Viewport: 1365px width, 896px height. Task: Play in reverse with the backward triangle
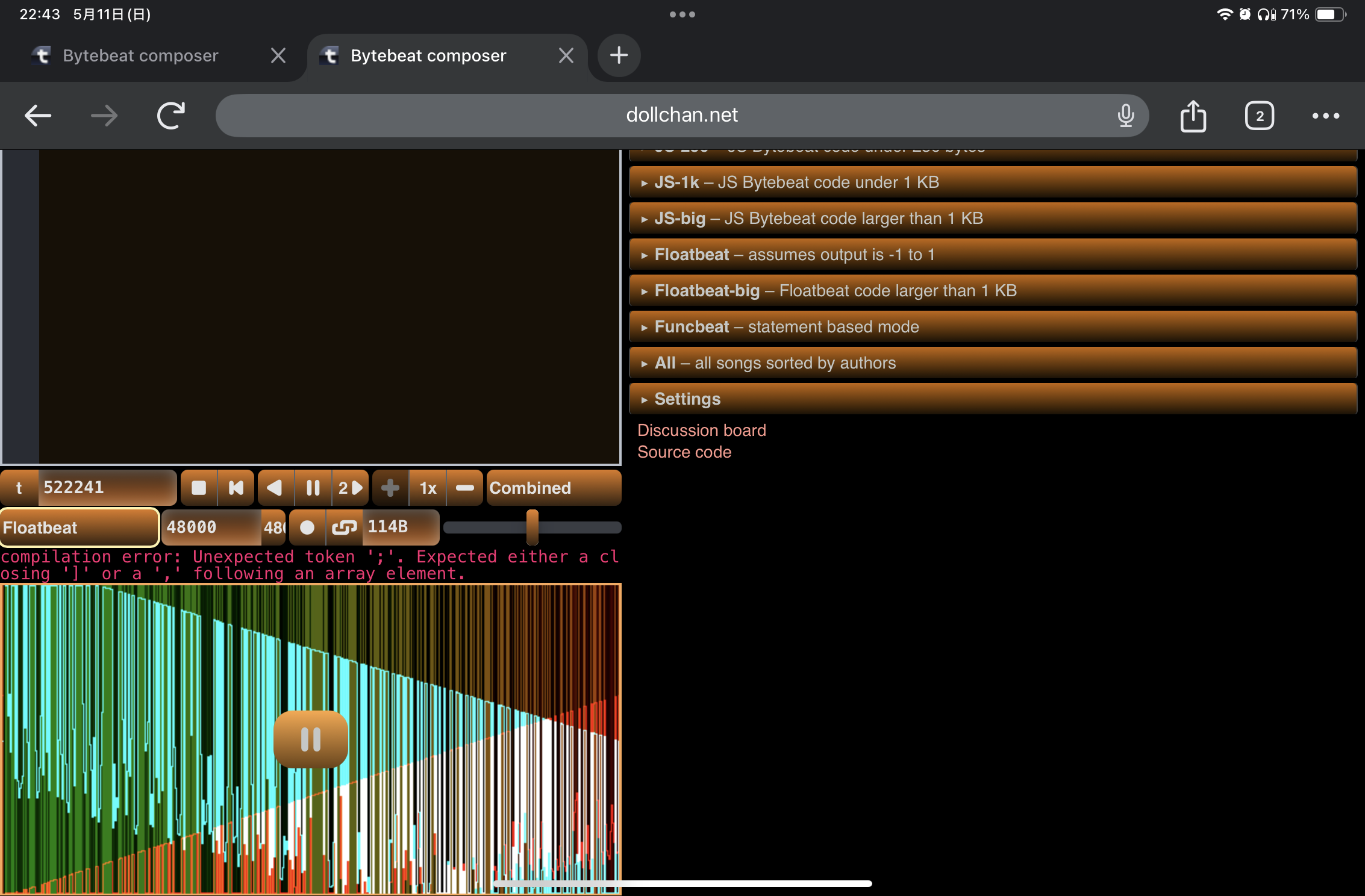pos(275,488)
